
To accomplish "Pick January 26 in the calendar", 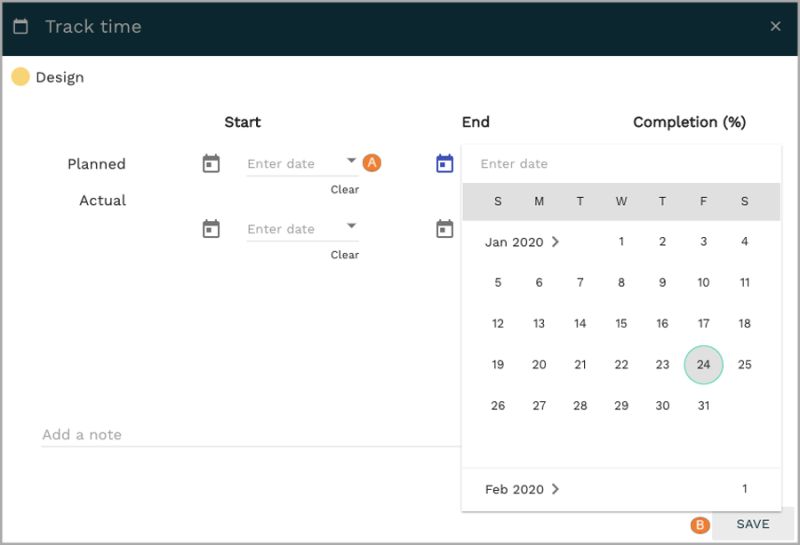I will click(498, 406).
